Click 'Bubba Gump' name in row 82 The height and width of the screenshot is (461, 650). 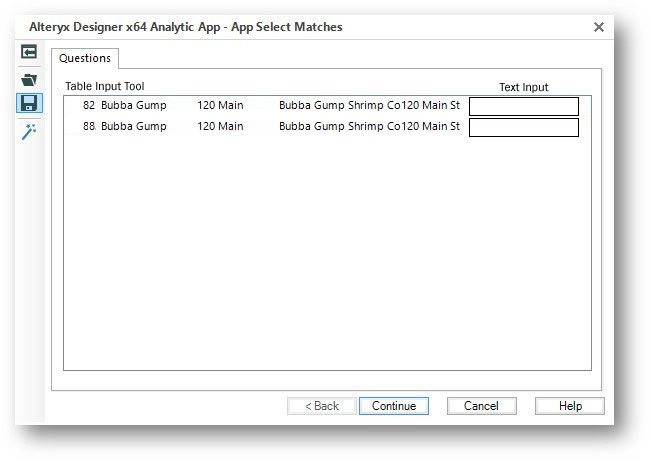pyautogui.click(x=133, y=106)
